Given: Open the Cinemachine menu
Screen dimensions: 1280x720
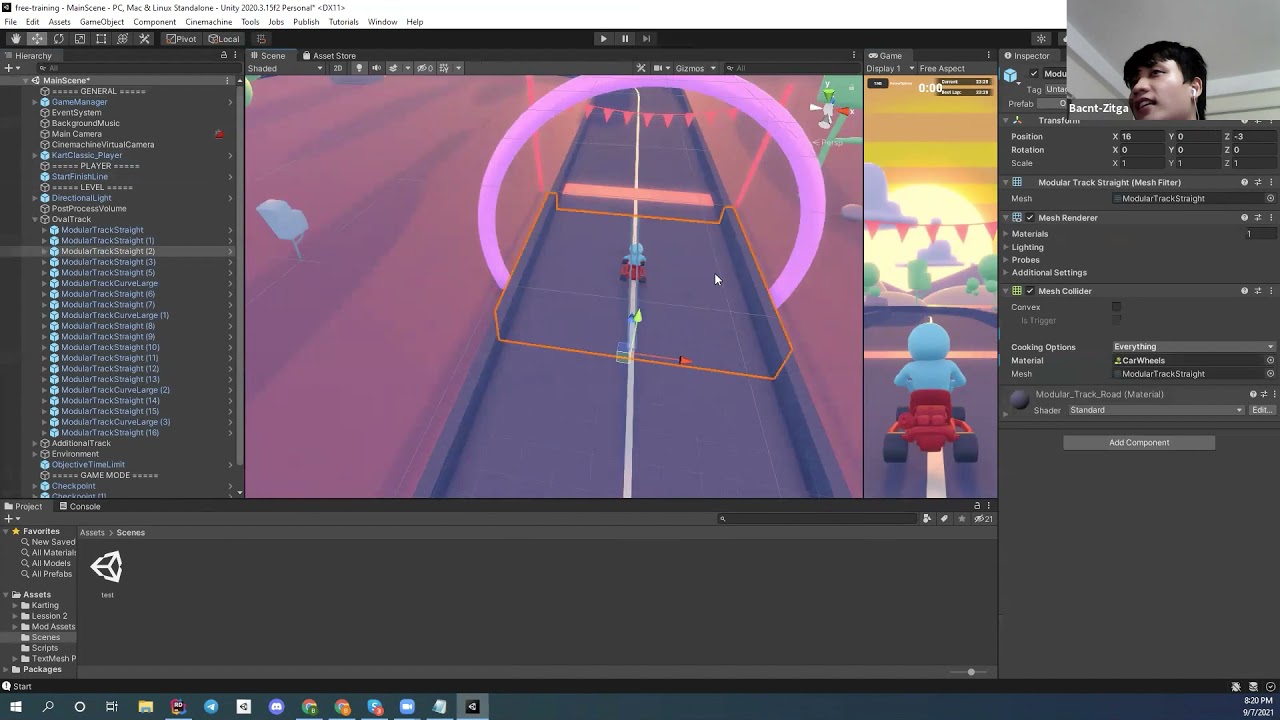Looking at the screenshot, I should click(x=208, y=22).
